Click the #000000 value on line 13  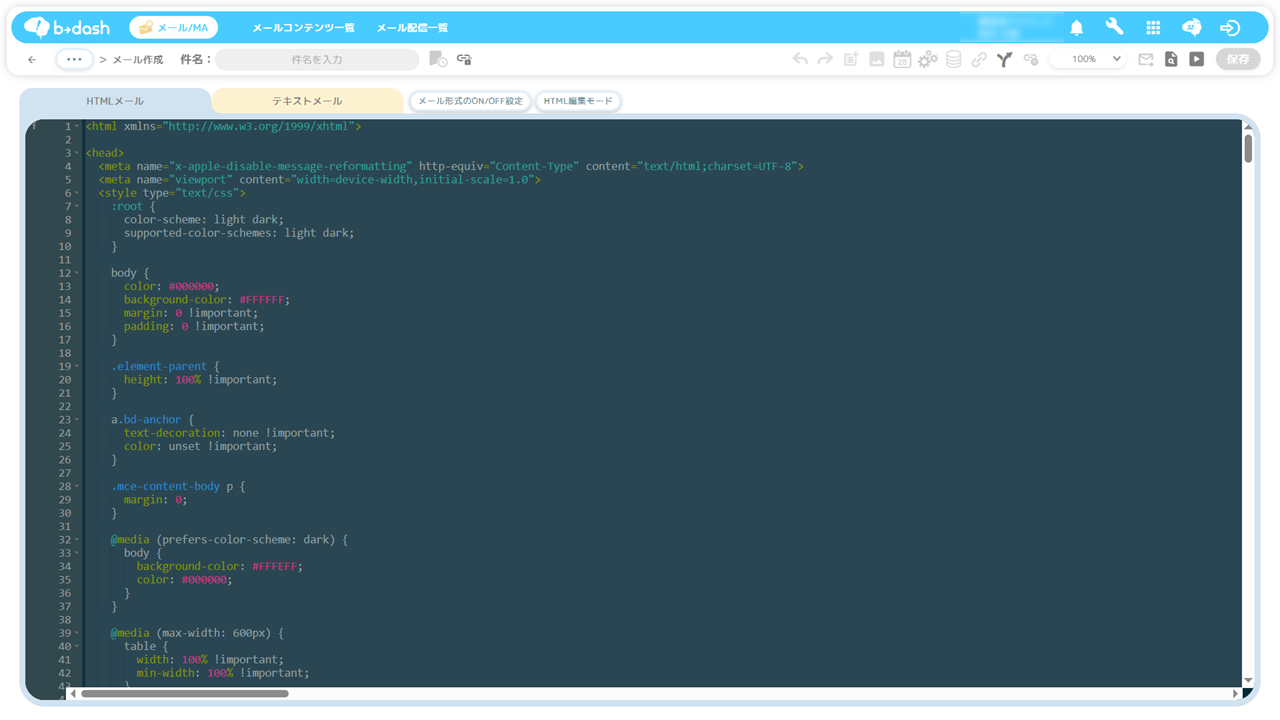tap(193, 286)
